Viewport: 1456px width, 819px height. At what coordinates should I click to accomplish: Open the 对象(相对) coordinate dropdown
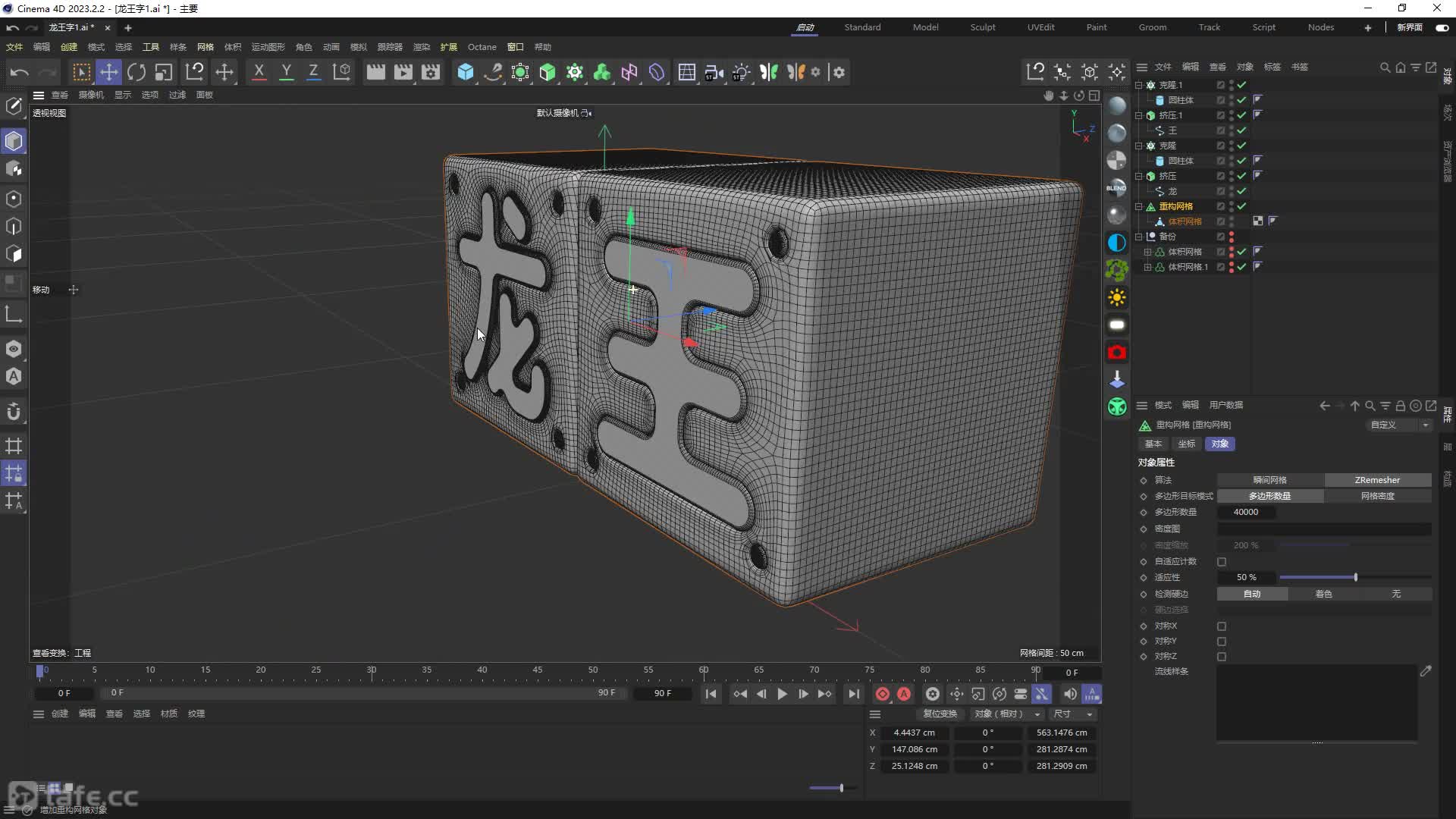(x=1006, y=714)
